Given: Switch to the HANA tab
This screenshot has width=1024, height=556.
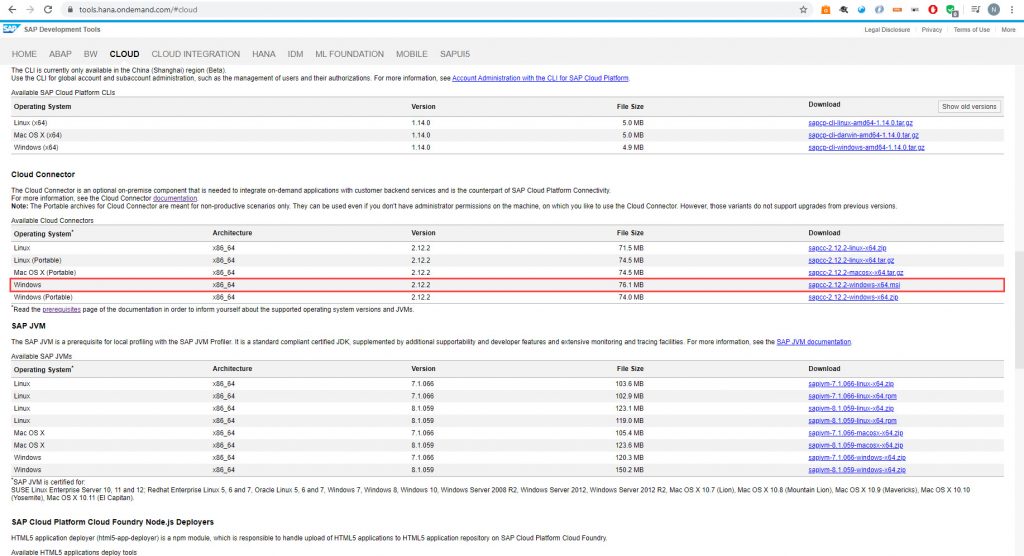Looking at the screenshot, I should (264, 54).
